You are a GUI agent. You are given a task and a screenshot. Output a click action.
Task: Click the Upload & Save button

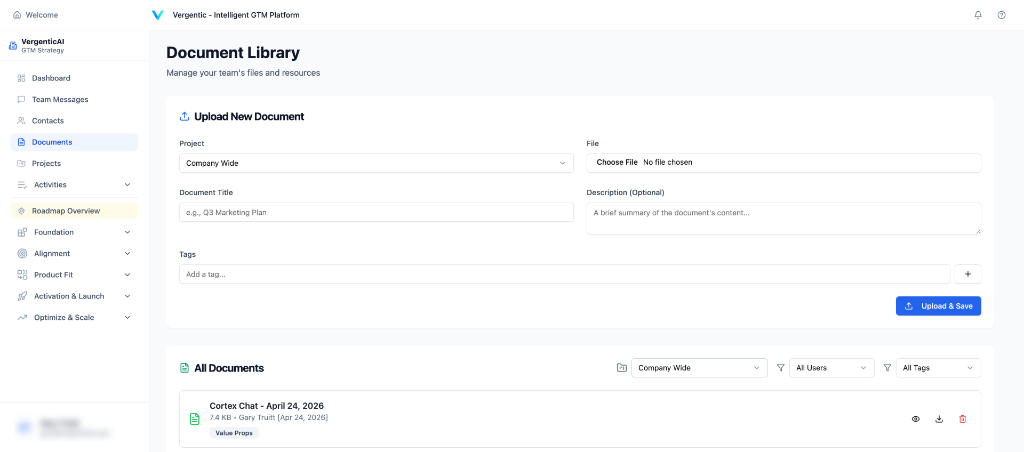pos(938,306)
